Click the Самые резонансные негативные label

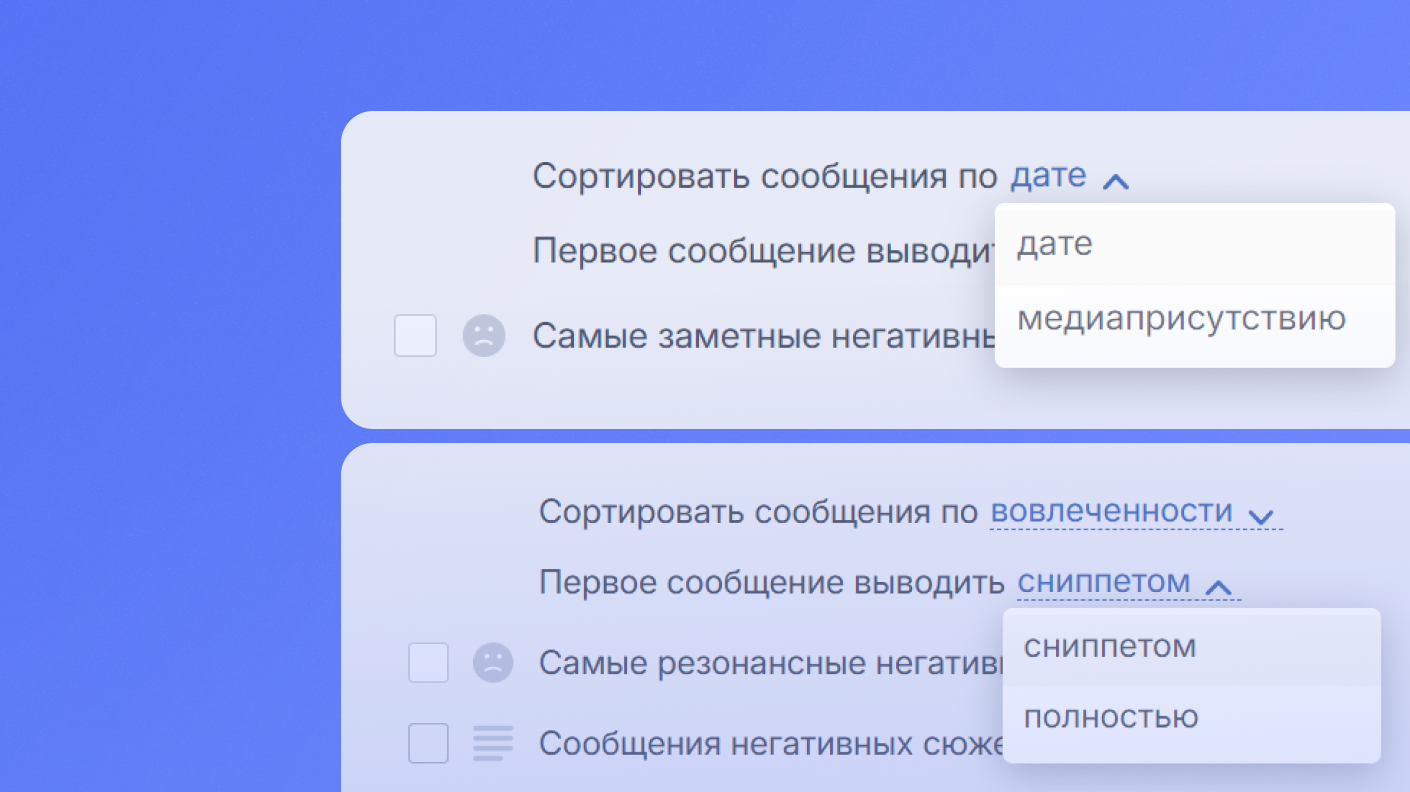click(x=771, y=663)
